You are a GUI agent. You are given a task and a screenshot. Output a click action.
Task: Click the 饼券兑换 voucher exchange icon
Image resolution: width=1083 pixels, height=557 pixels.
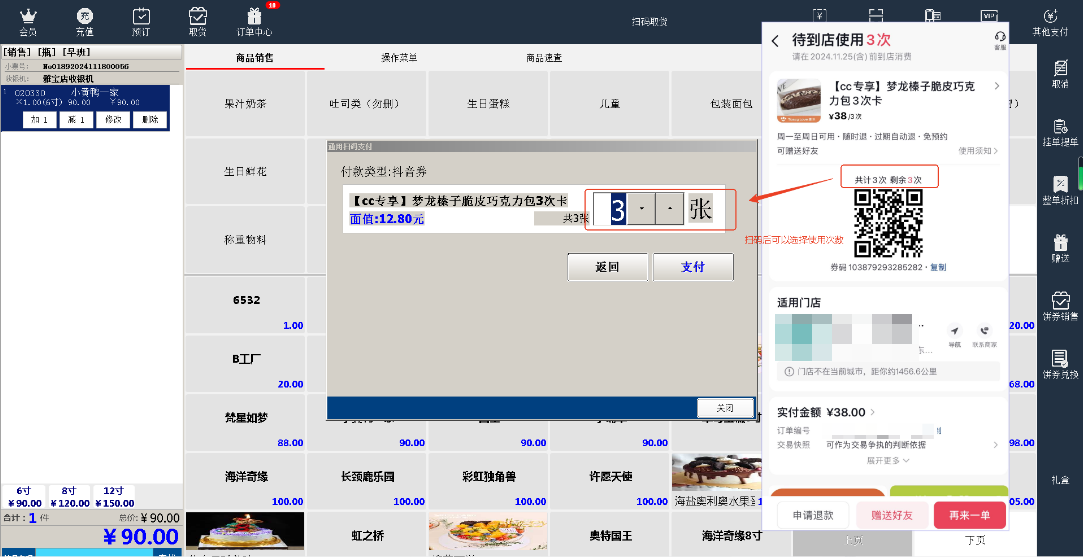pos(1060,364)
